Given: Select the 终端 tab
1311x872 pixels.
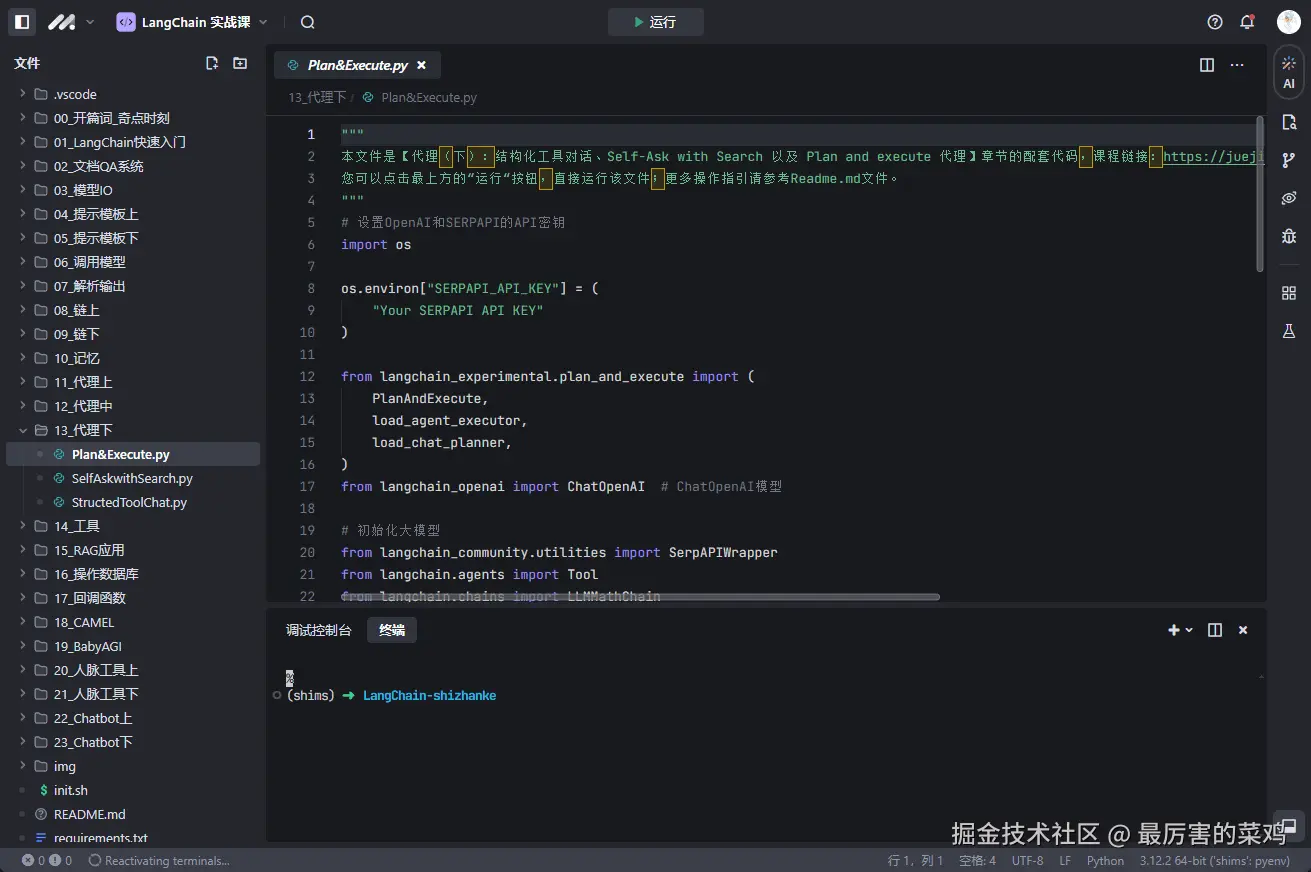Looking at the screenshot, I should (392, 630).
